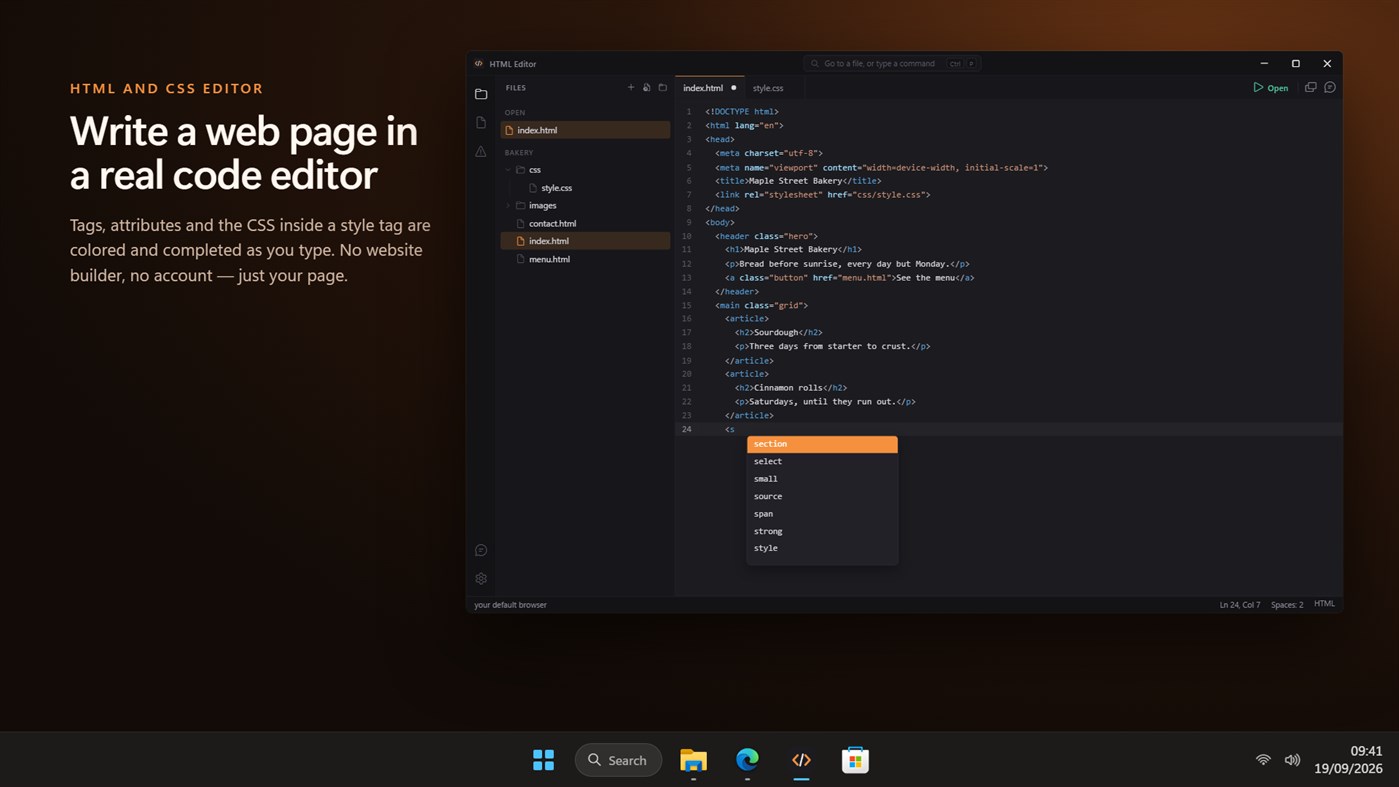Viewport: 1399px width, 787px height.
Task: Click the volume icon in the system tray
Action: coord(1292,760)
